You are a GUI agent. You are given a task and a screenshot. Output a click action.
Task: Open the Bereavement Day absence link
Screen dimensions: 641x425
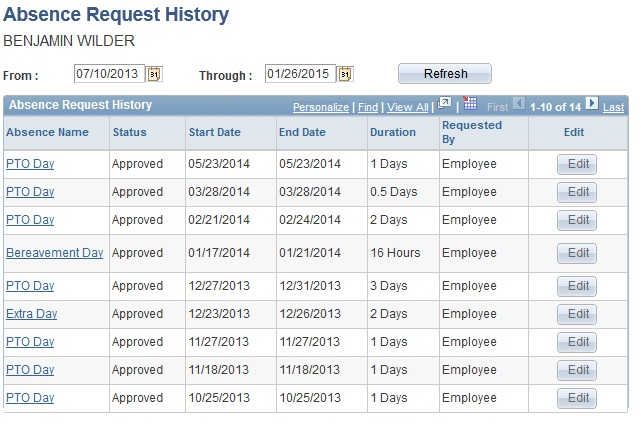pyautogui.click(x=54, y=253)
